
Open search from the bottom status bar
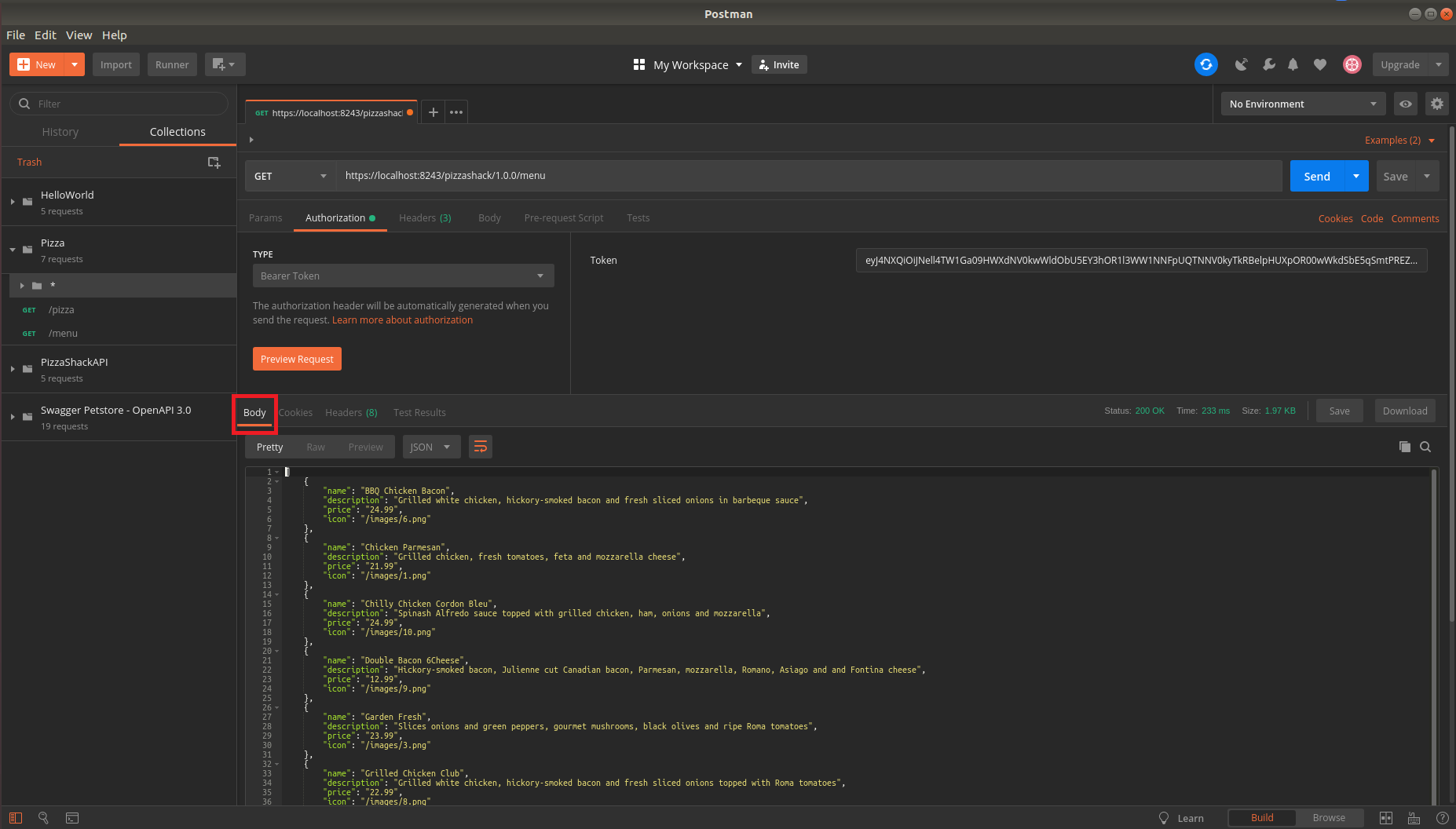44,818
